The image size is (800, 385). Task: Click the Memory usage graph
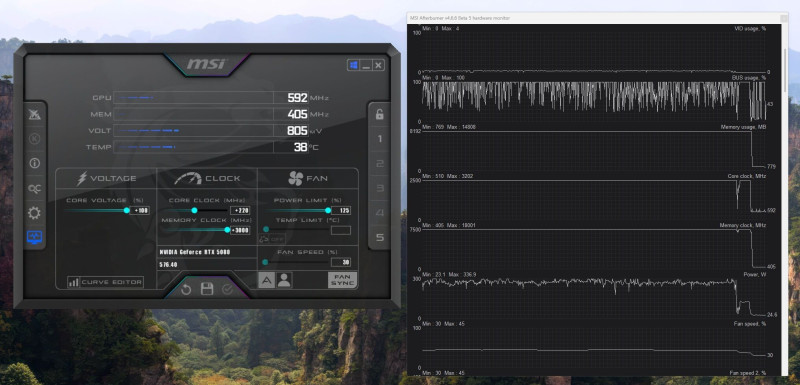(x=595, y=151)
